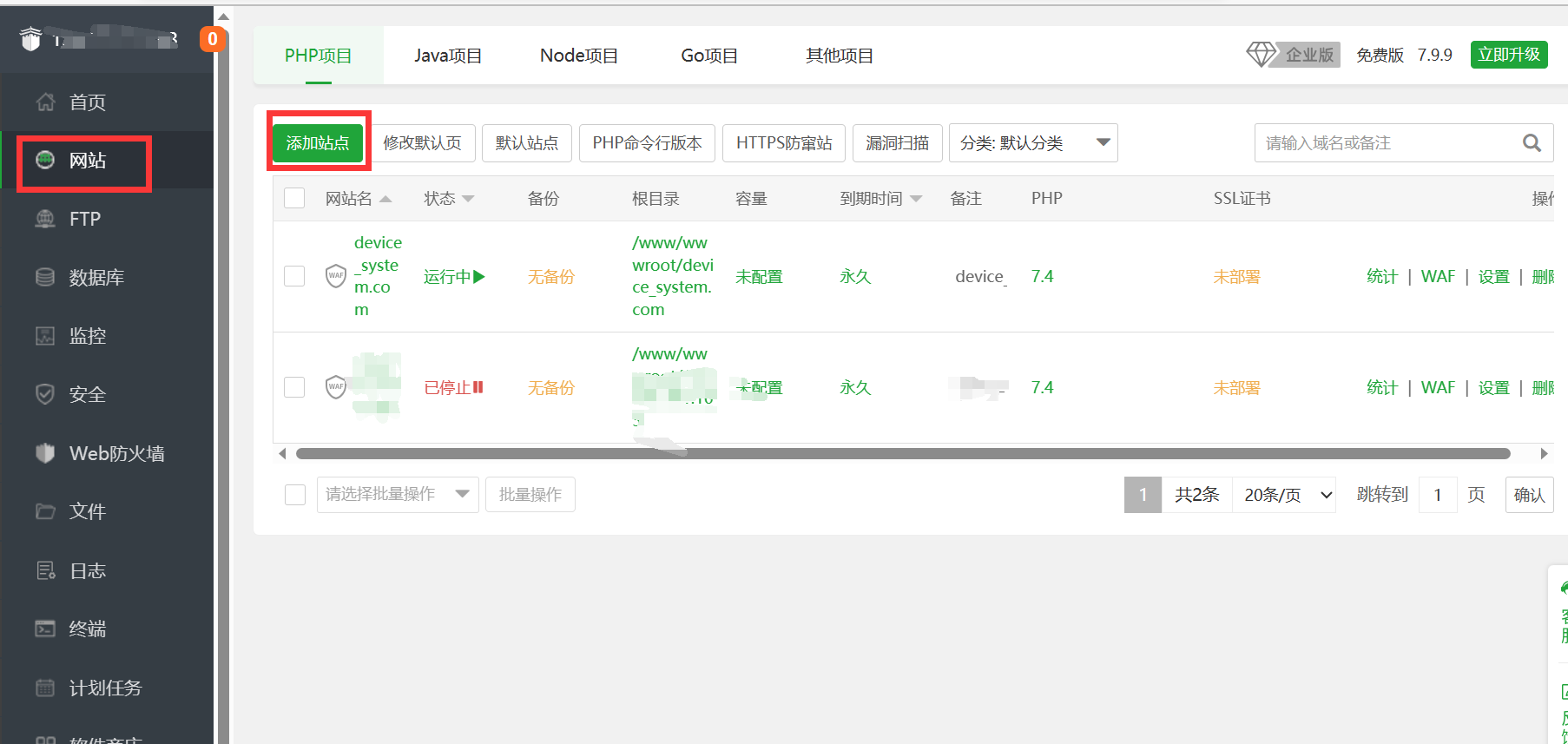Viewport: 1568px width, 744px height.
Task: Click the 添加站点 button
Action: tap(318, 143)
